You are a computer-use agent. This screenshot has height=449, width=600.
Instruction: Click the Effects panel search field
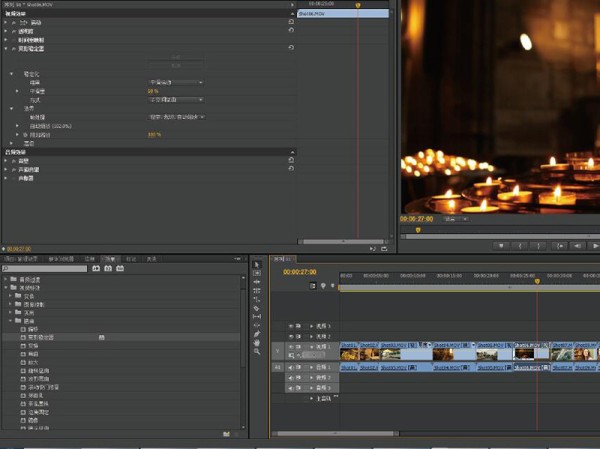point(45,269)
